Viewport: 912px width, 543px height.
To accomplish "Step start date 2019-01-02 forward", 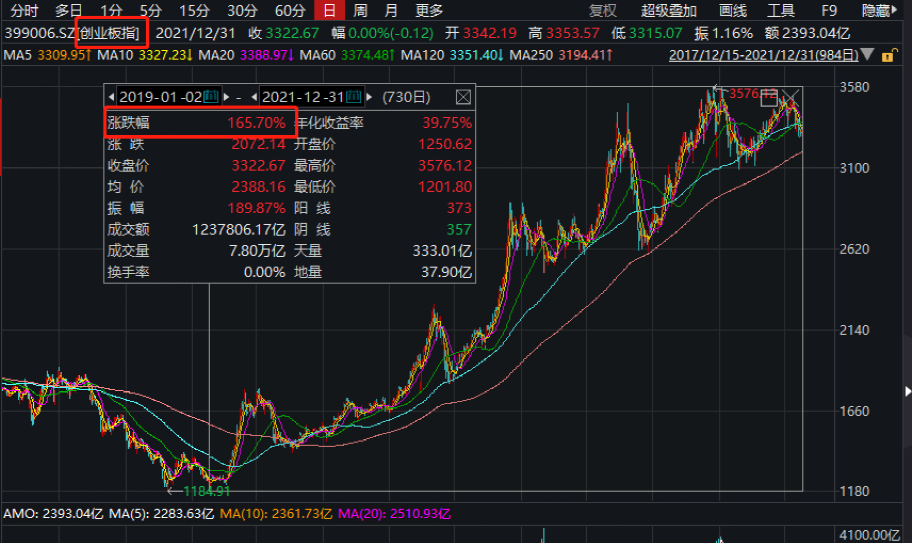I will pos(226,97).
